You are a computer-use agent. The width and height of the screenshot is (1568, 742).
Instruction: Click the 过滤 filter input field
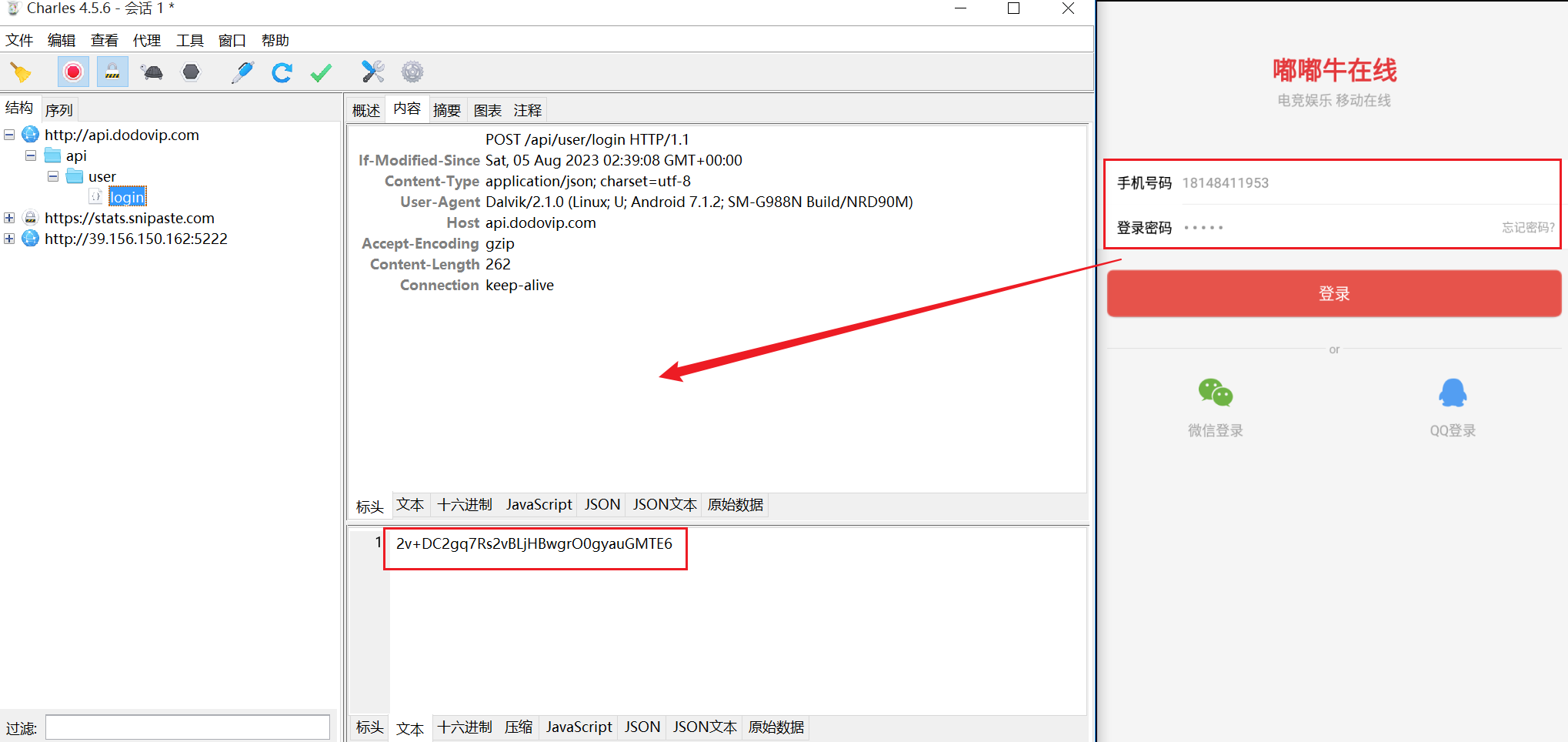point(187,727)
